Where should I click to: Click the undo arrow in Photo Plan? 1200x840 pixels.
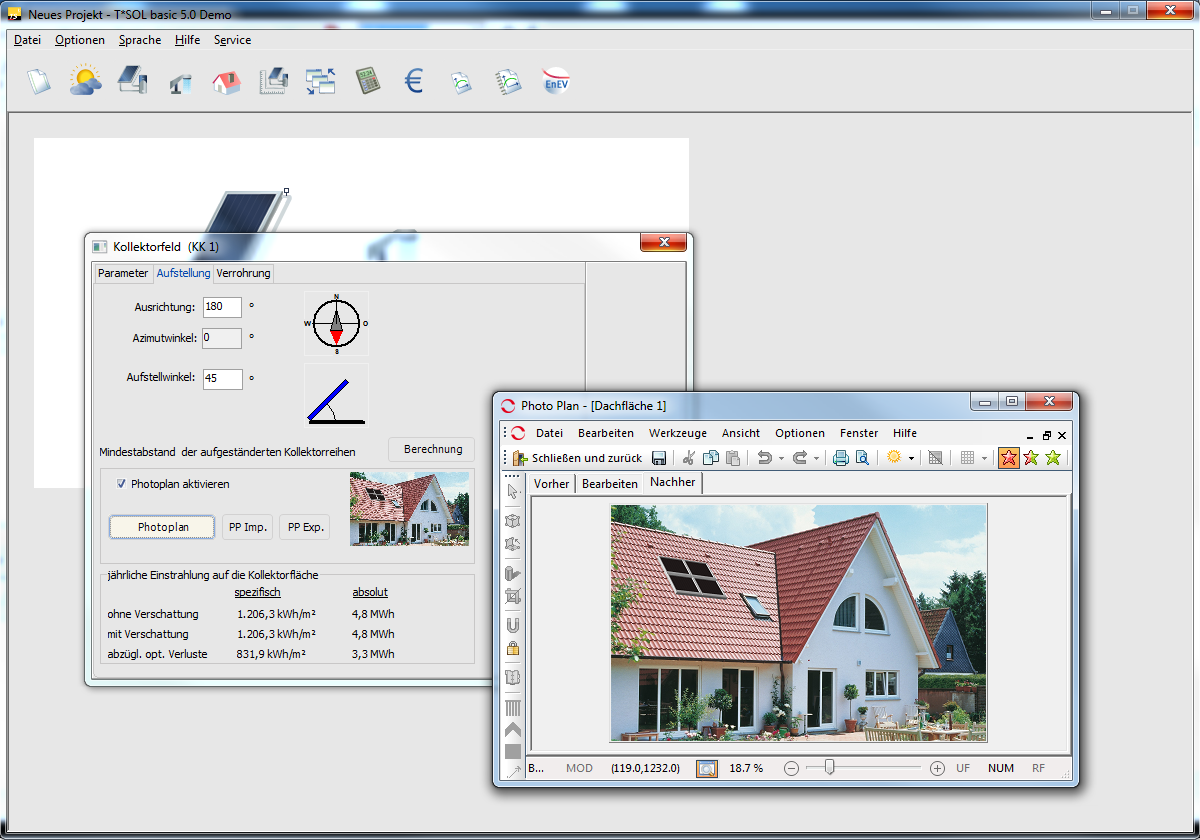[765, 458]
